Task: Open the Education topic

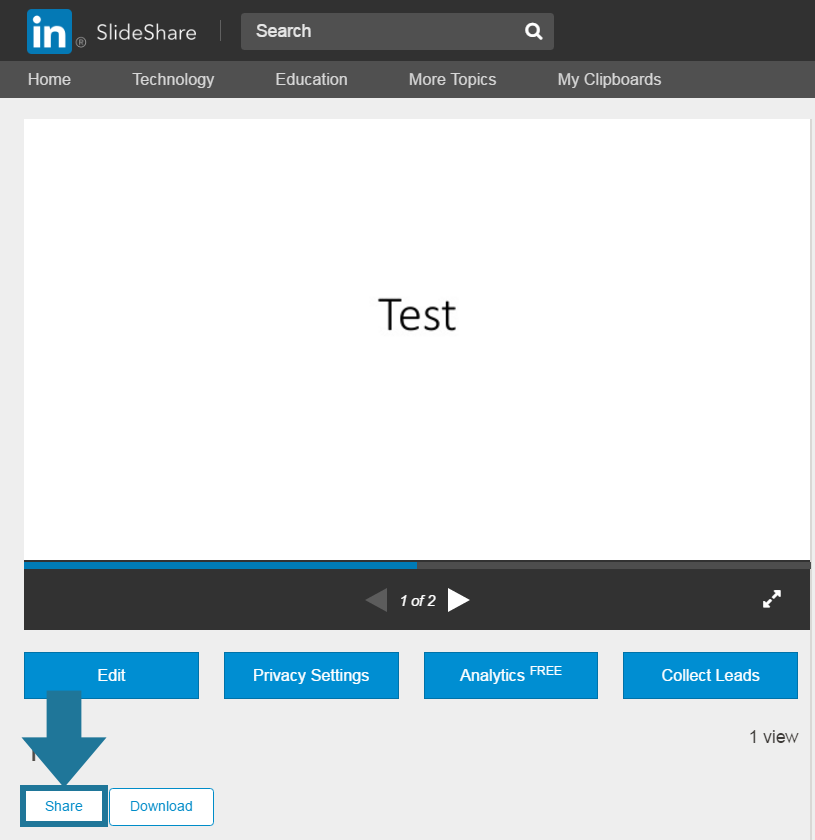Action: click(x=311, y=79)
